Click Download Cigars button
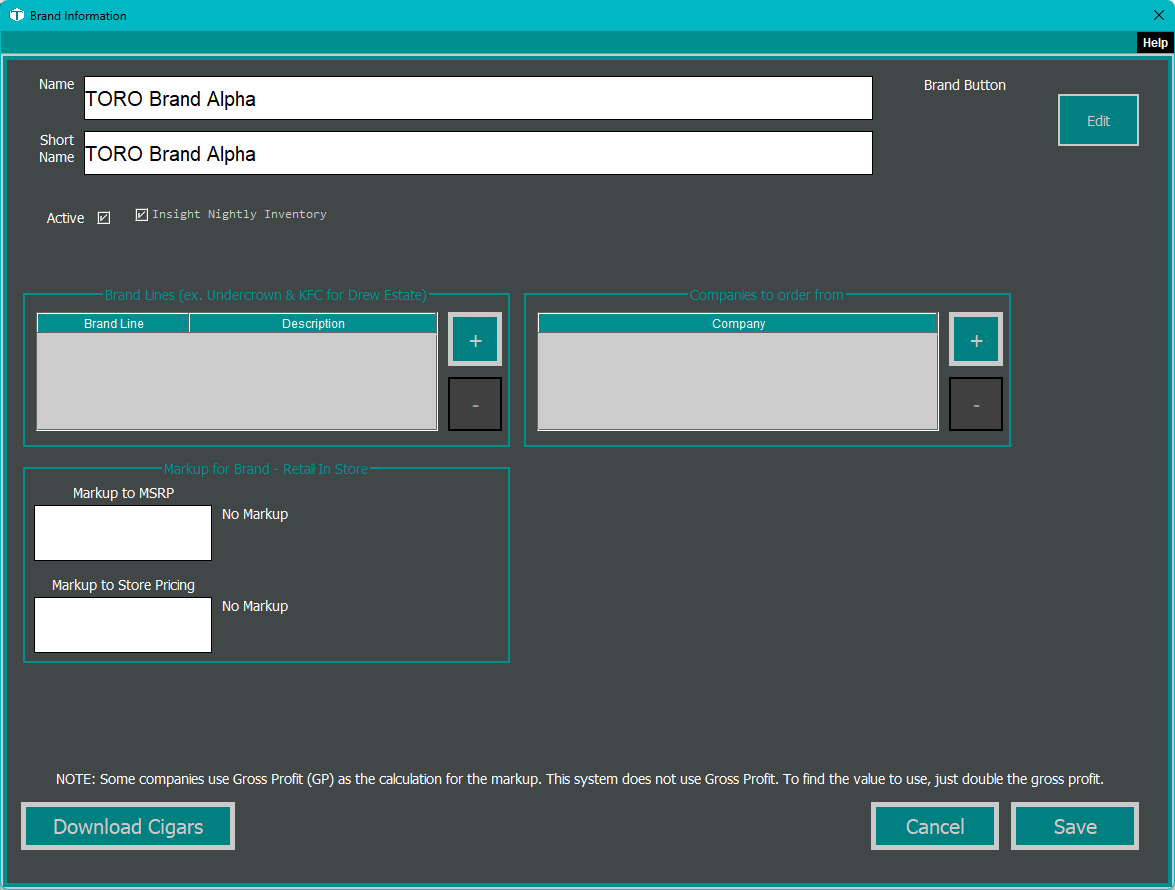 128,826
